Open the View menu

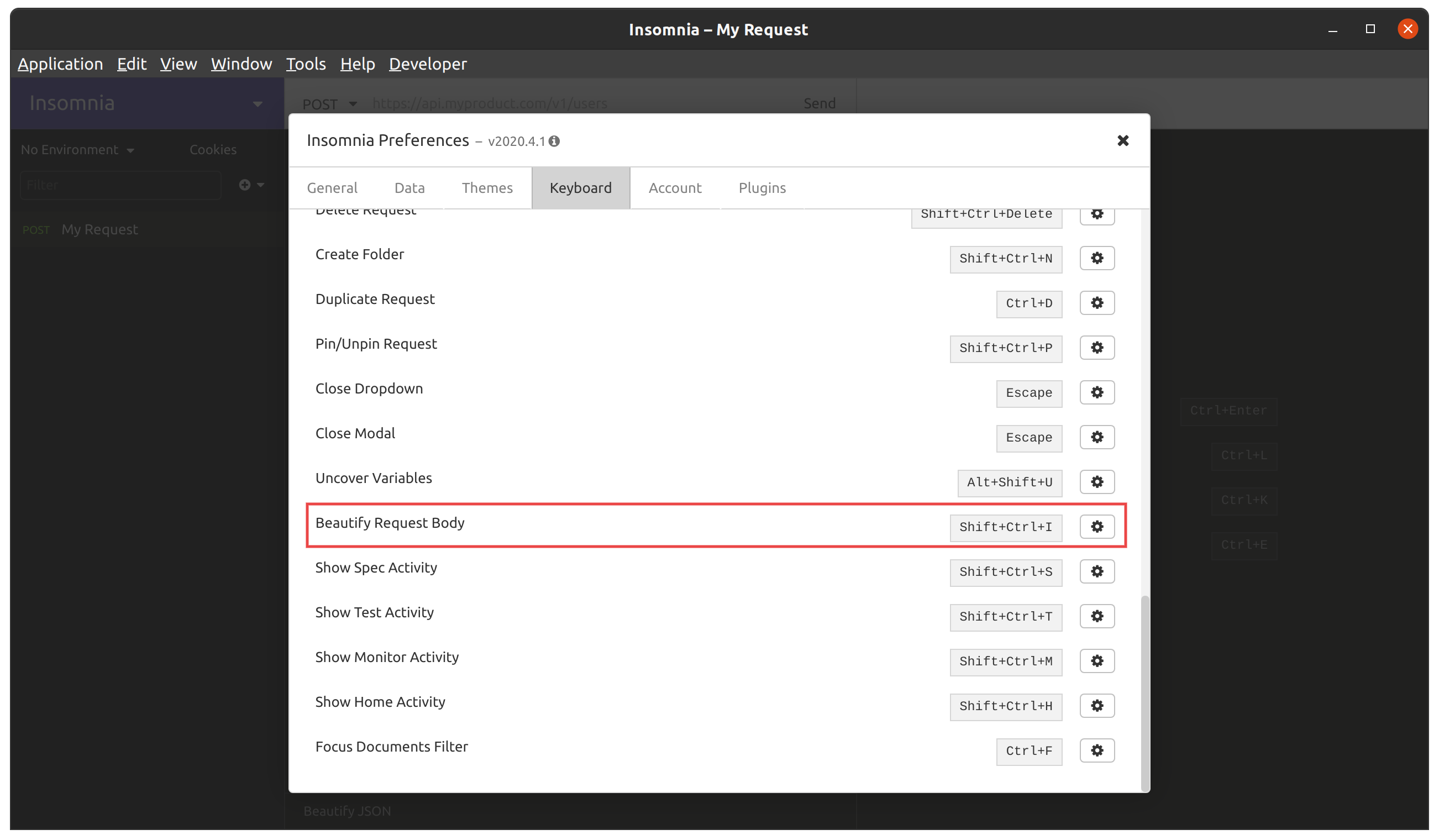point(178,64)
